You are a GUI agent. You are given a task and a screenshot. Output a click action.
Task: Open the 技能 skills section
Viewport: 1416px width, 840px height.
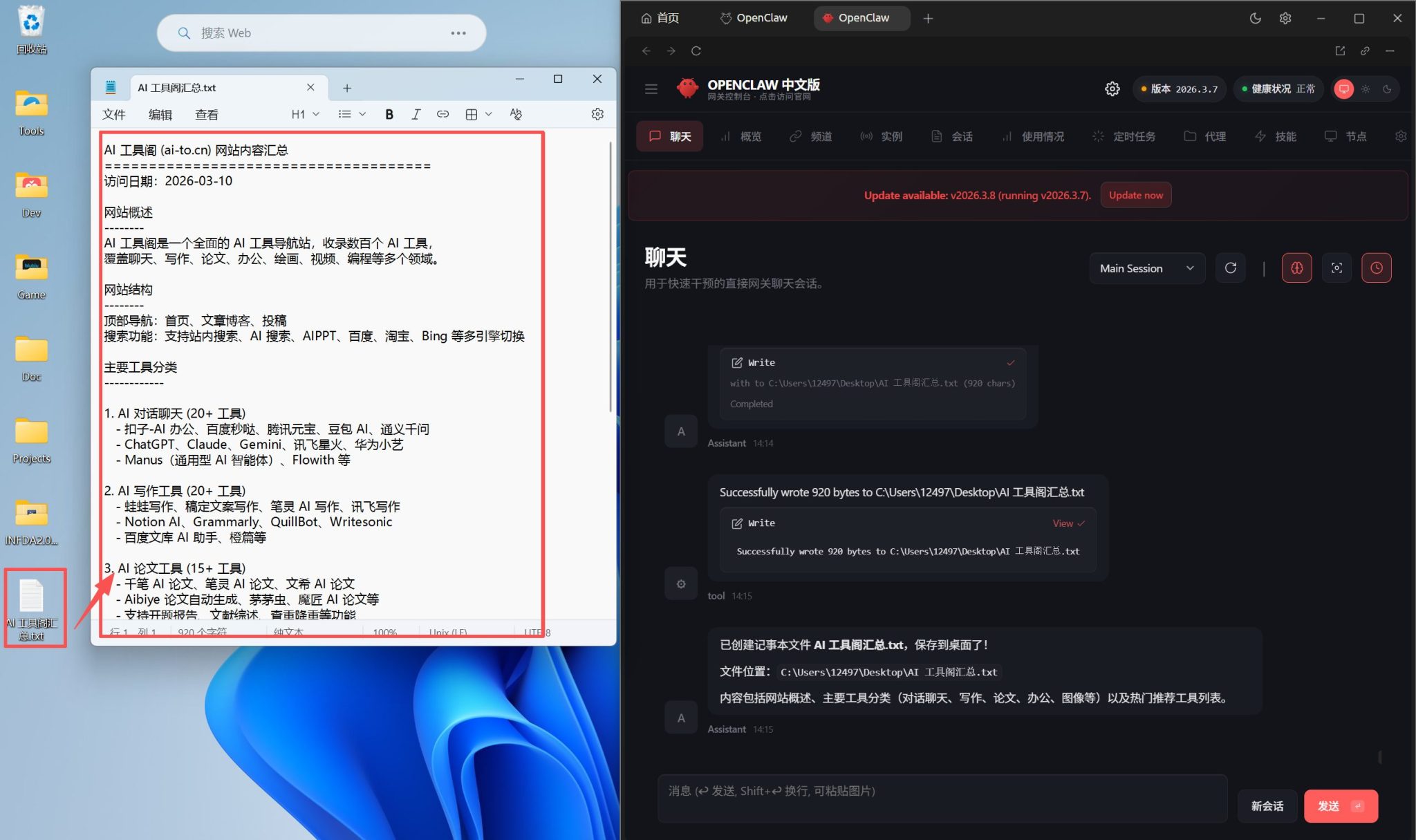1283,136
